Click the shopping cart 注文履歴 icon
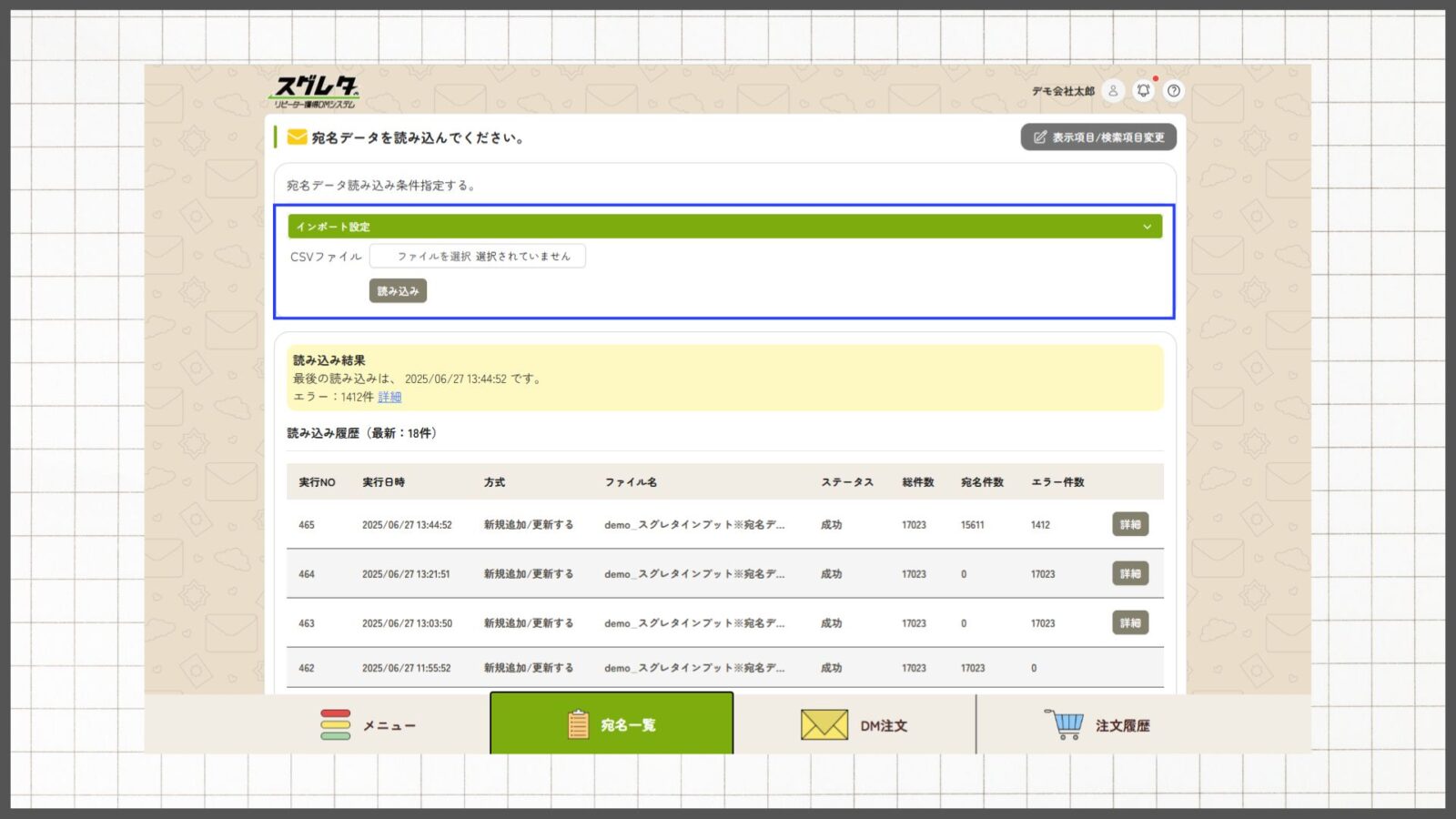The image size is (1456, 819). coord(1064,724)
